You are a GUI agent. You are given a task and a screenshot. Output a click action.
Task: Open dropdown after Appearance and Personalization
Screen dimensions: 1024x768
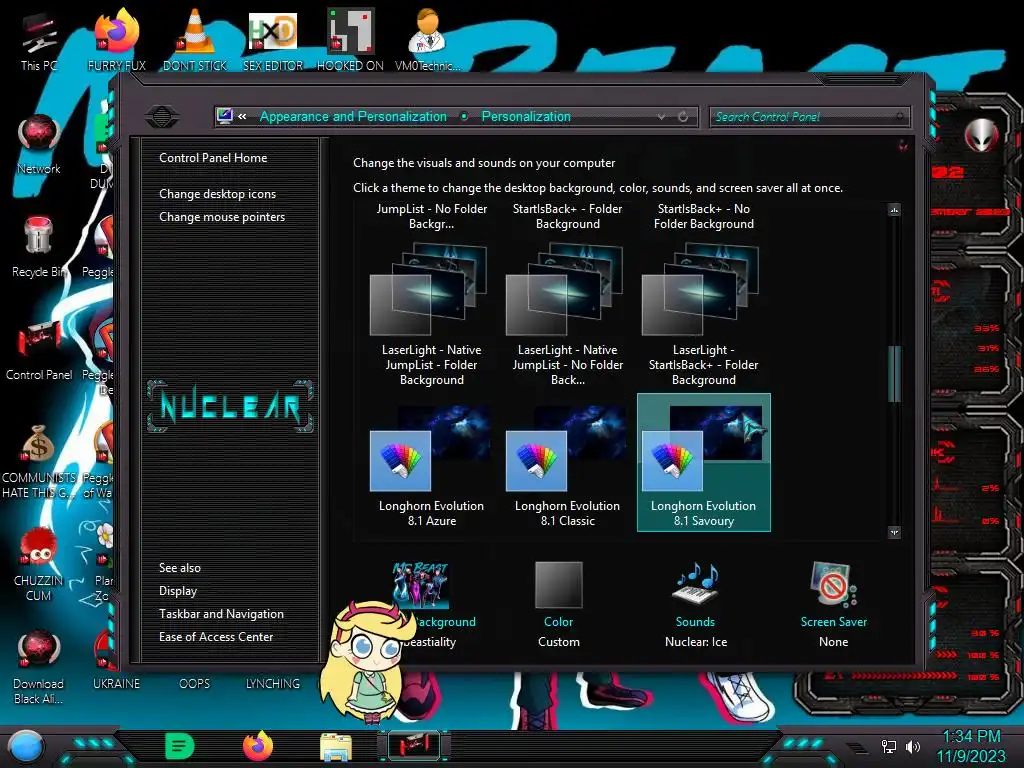pyautogui.click(x=464, y=116)
